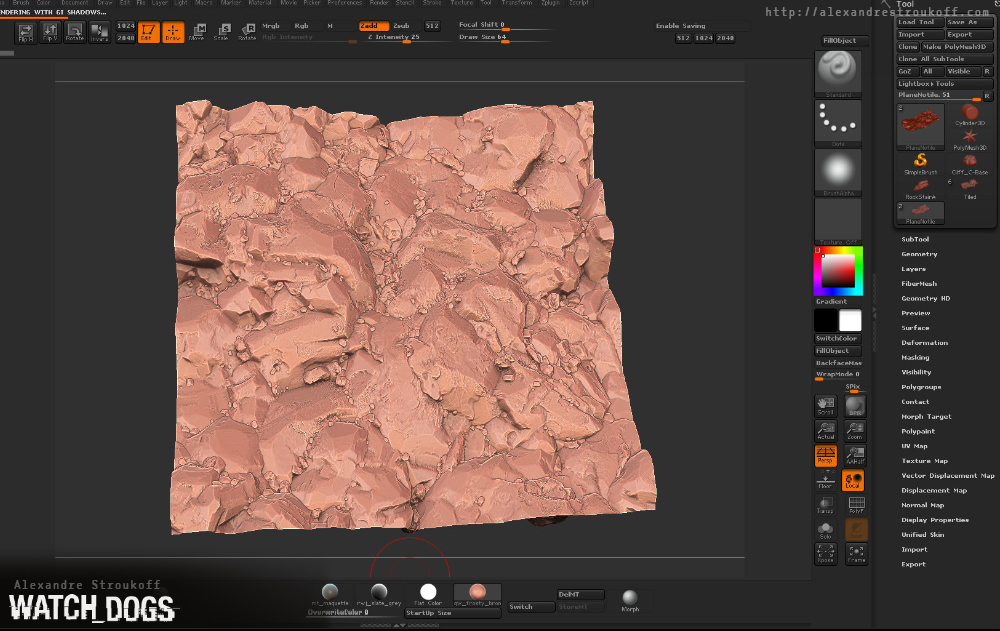Image resolution: width=1000 pixels, height=631 pixels.
Task: Expand the Geometry HD section
Action: click(x=925, y=299)
